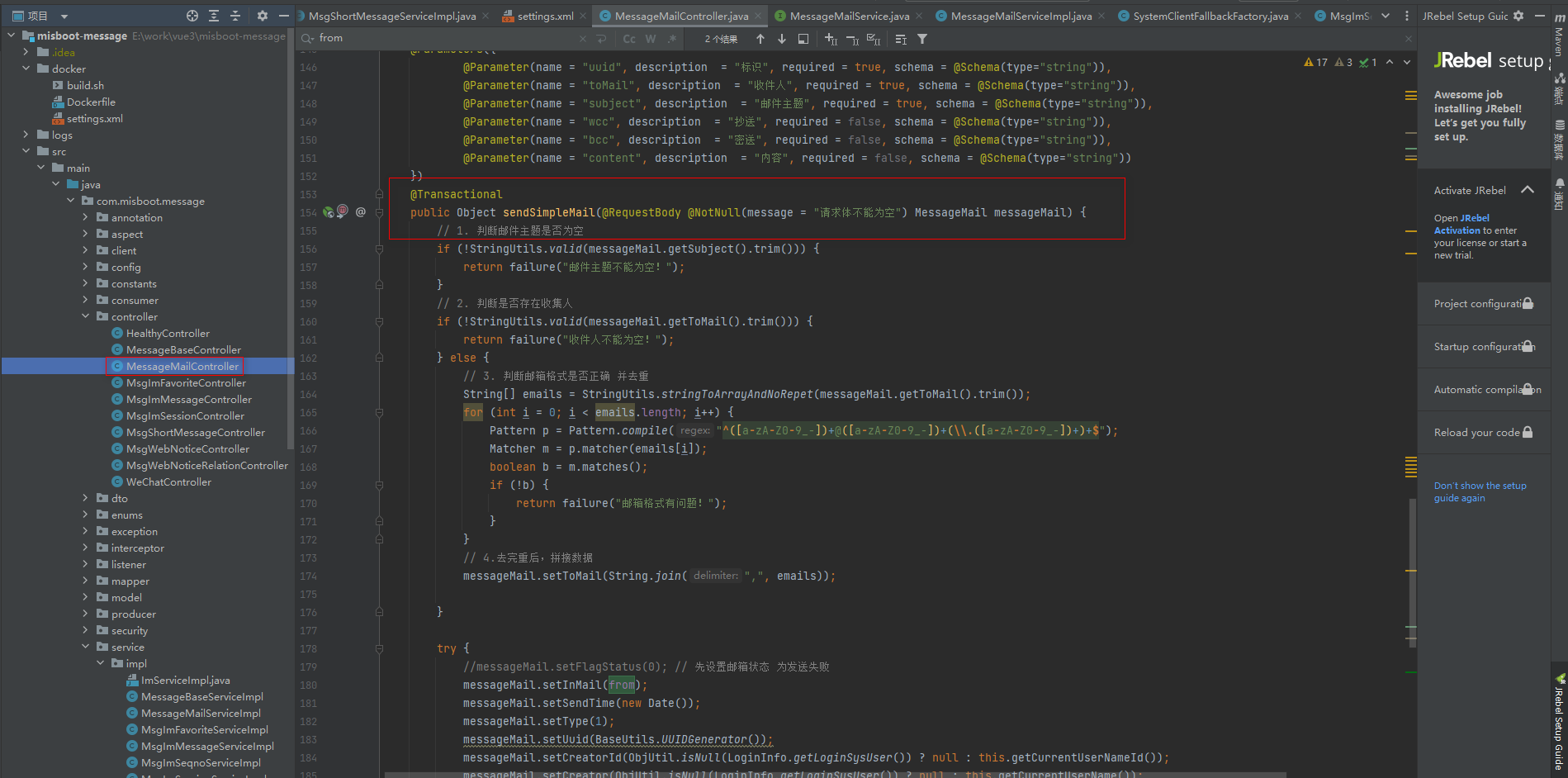This screenshot has height=778, width=1568.
Task: Collapse the Activate JRebel section
Action: [x=1528, y=190]
